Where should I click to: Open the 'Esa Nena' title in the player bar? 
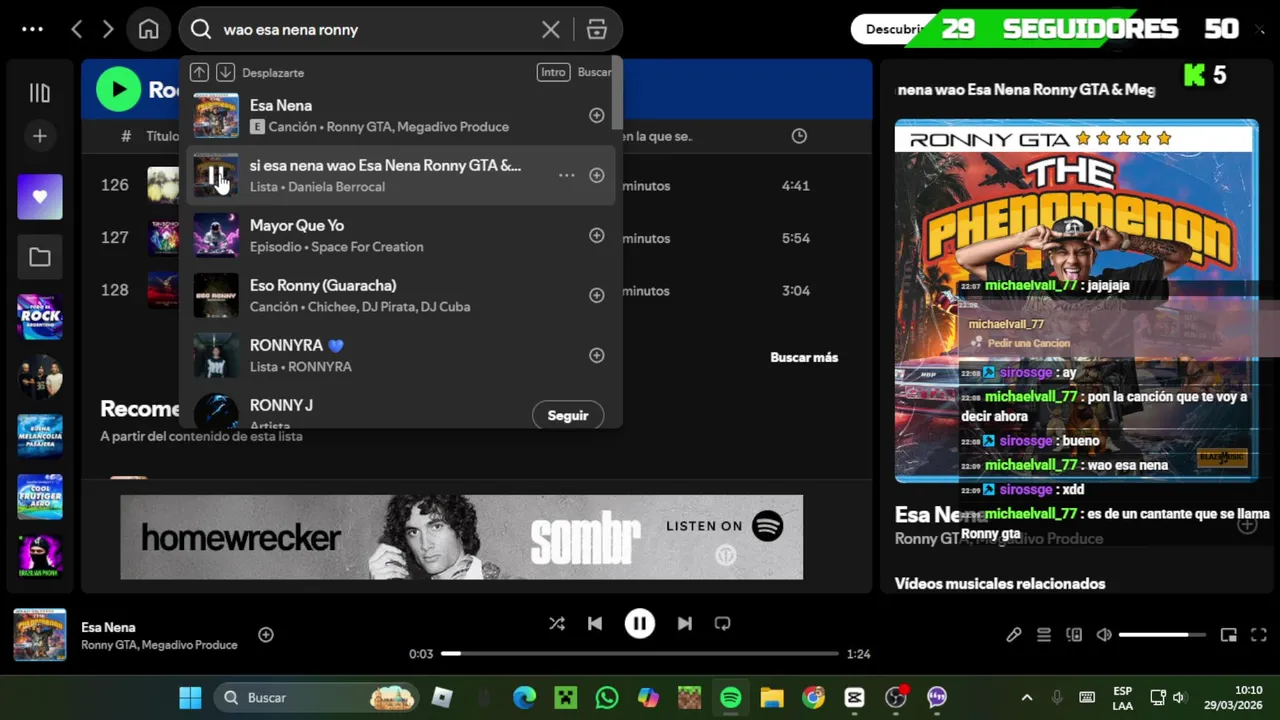(x=108, y=627)
